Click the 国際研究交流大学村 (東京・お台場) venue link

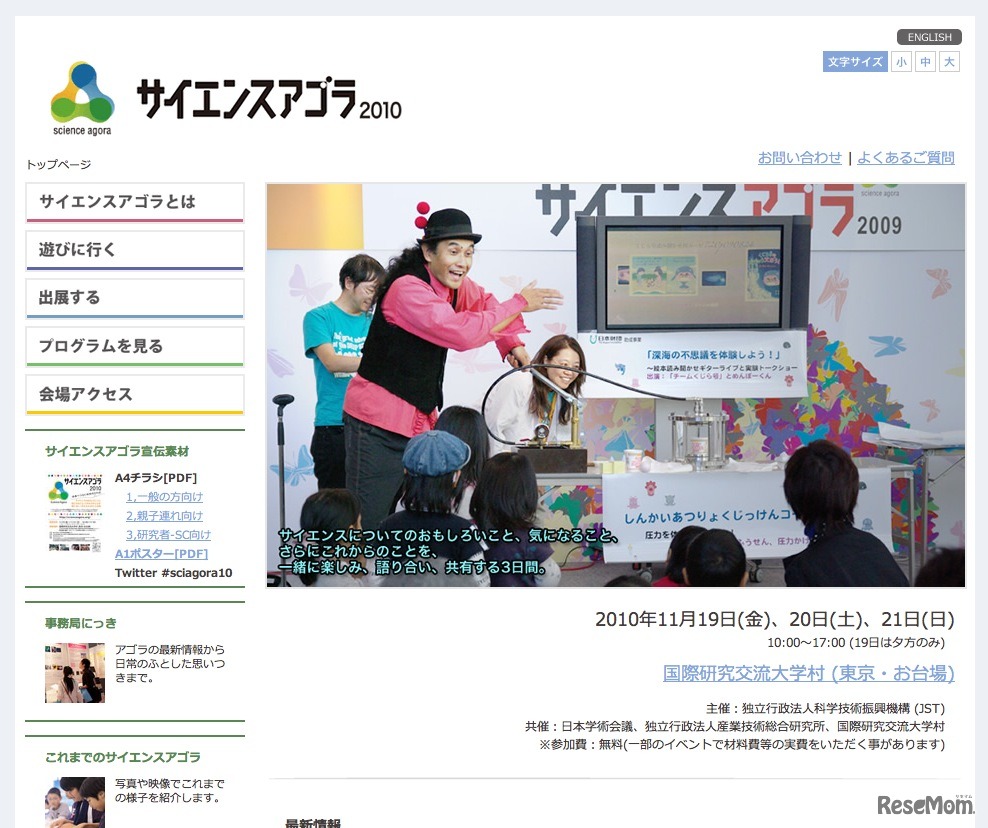pos(809,674)
